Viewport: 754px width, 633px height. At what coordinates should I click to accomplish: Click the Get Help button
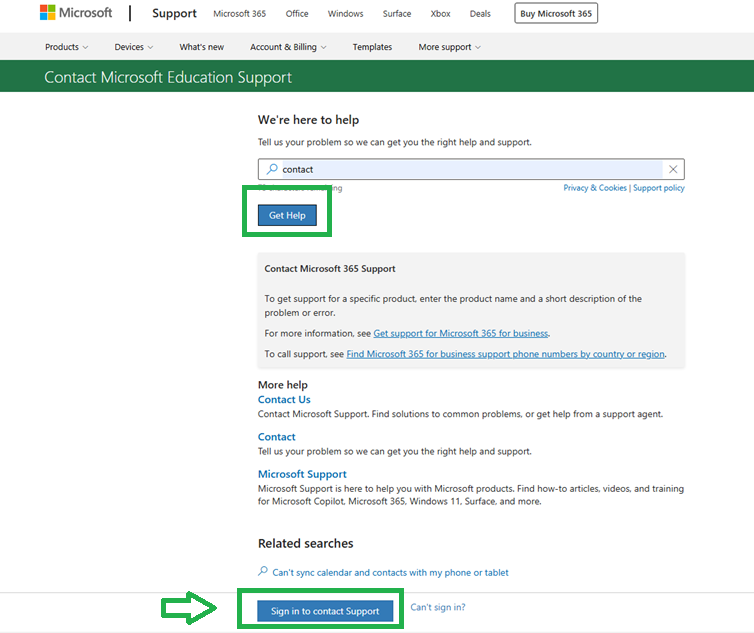(x=287, y=215)
